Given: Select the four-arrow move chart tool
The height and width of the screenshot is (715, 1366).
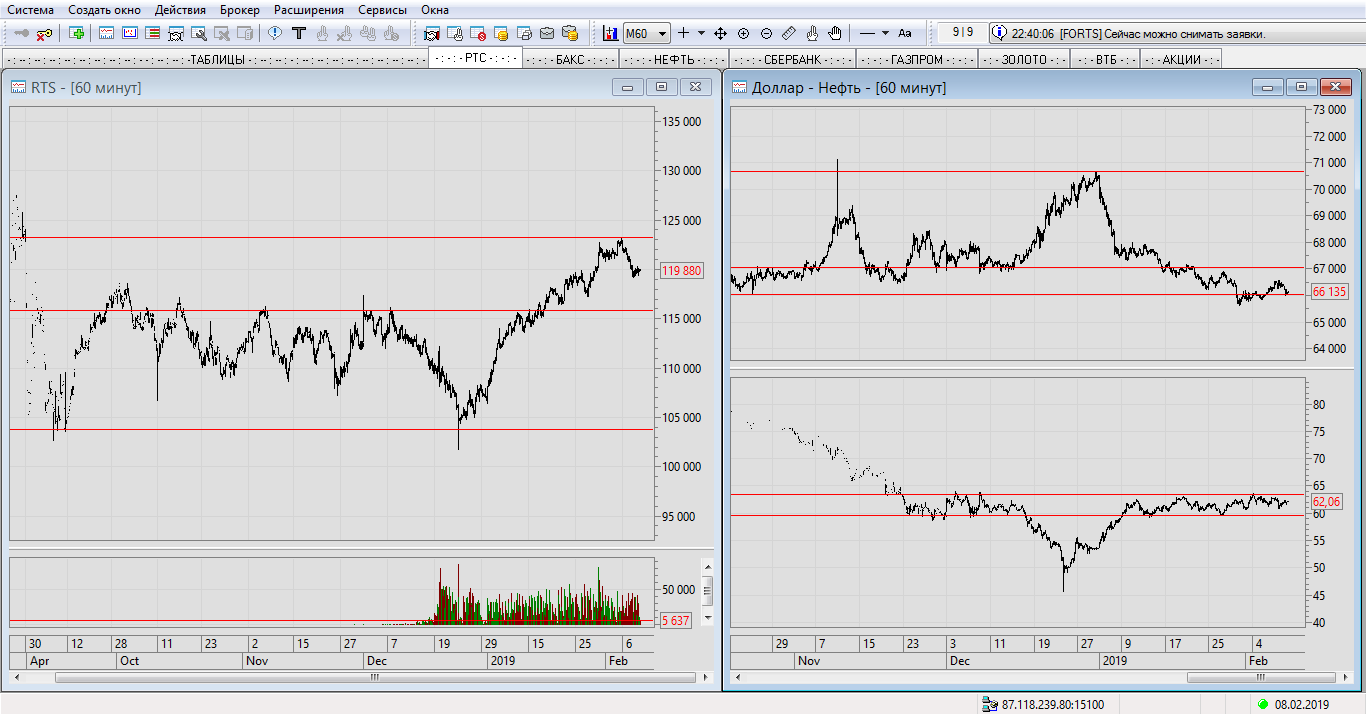Looking at the screenshot, I should pos(720,33).
